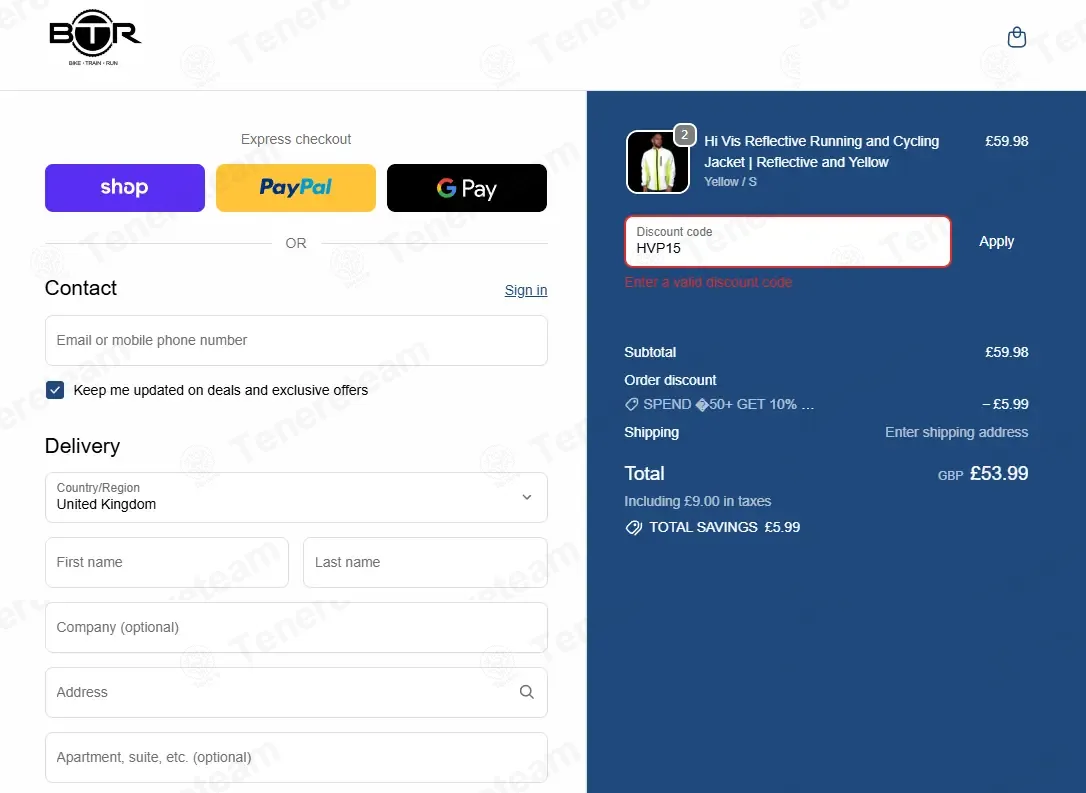This screenshot has width=1086, height=793.
Task: Click the SPEND 50+ GET 10% discount text
Action: tap(729, 404)
